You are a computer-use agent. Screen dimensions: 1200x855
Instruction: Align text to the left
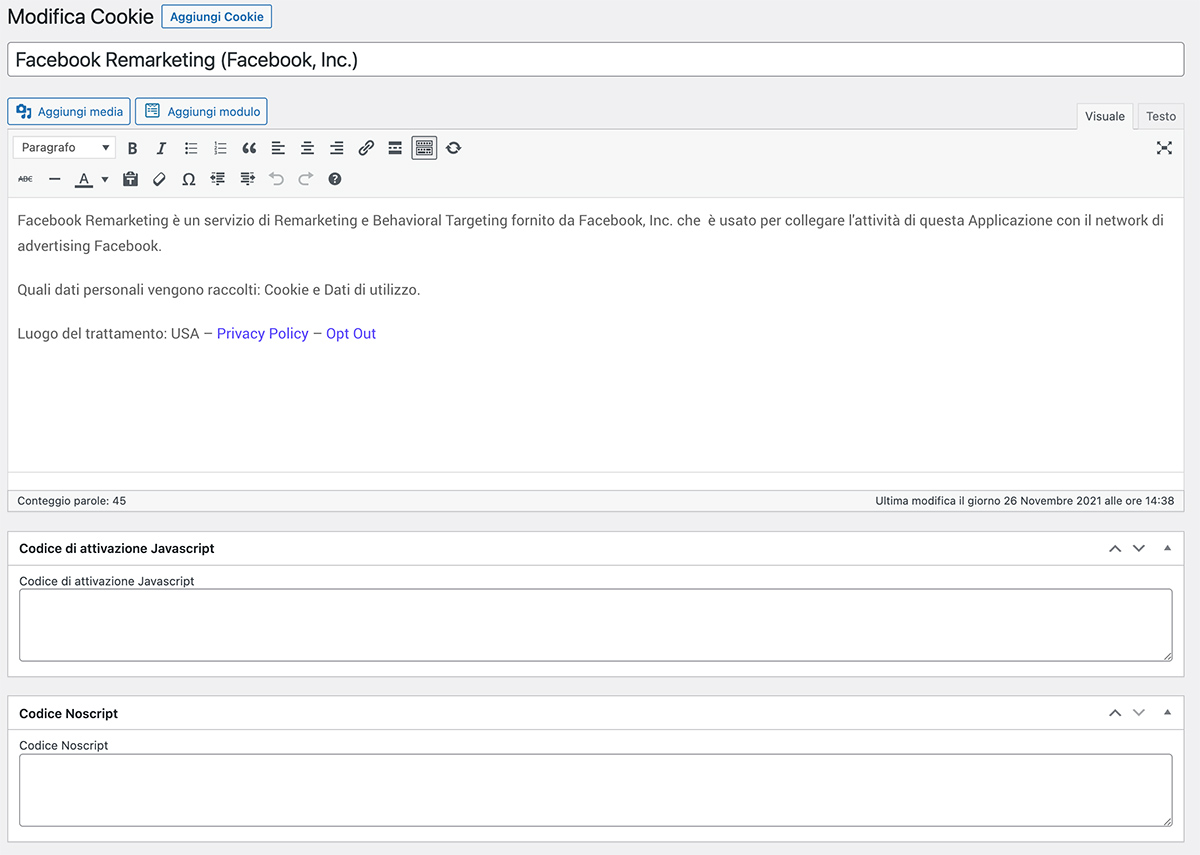click(x=278, y=148)
